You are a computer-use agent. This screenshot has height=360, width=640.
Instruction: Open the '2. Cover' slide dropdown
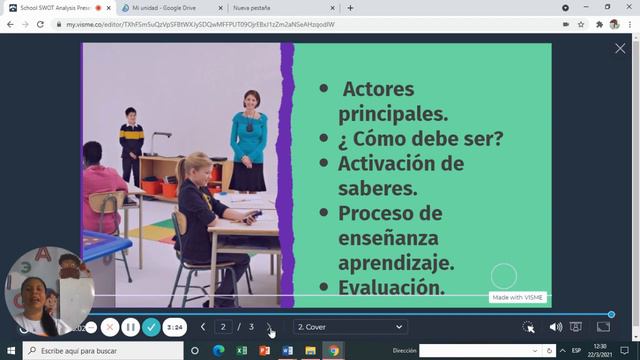[350, 327]
